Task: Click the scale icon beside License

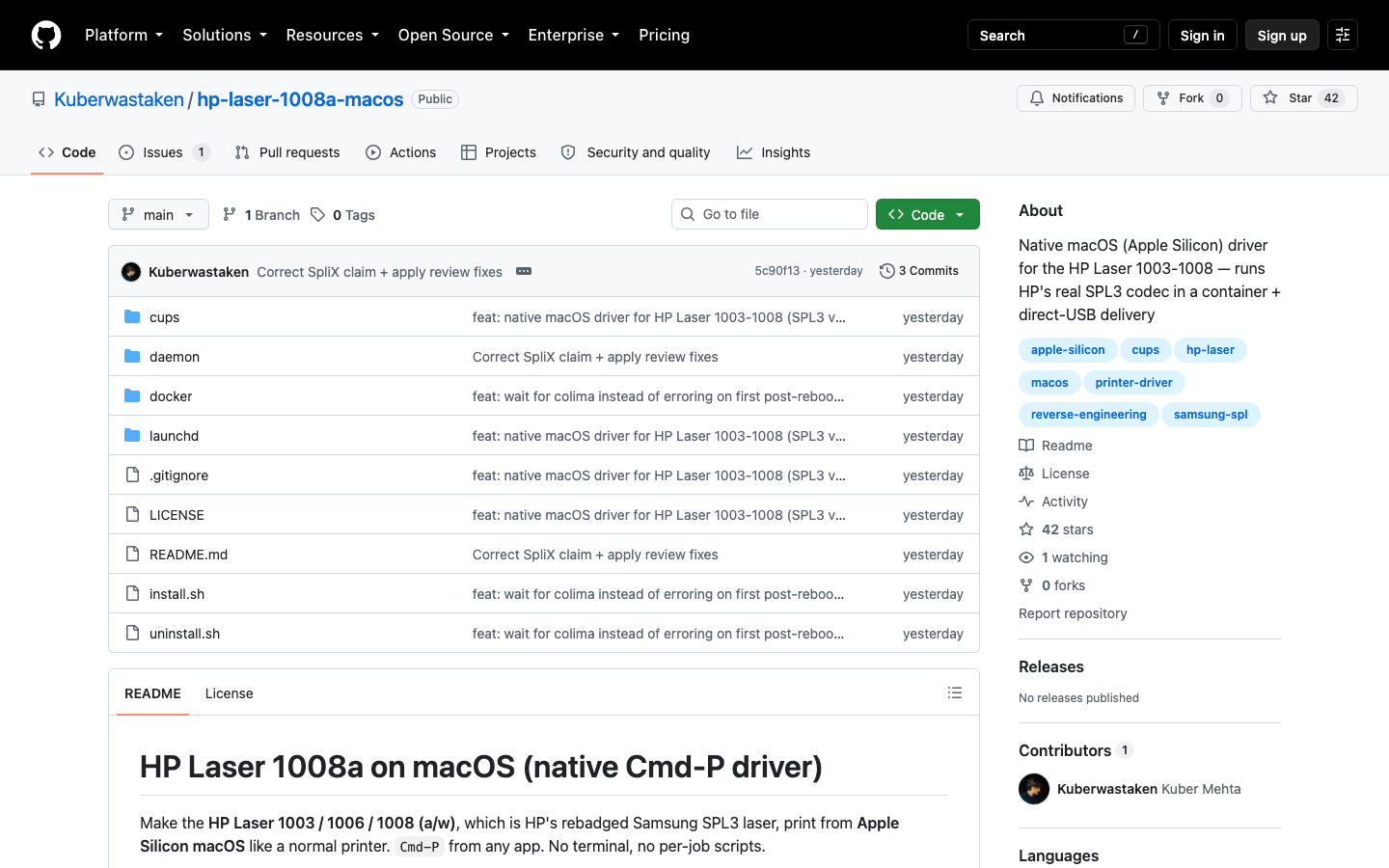Action: tap(1026, 474)
